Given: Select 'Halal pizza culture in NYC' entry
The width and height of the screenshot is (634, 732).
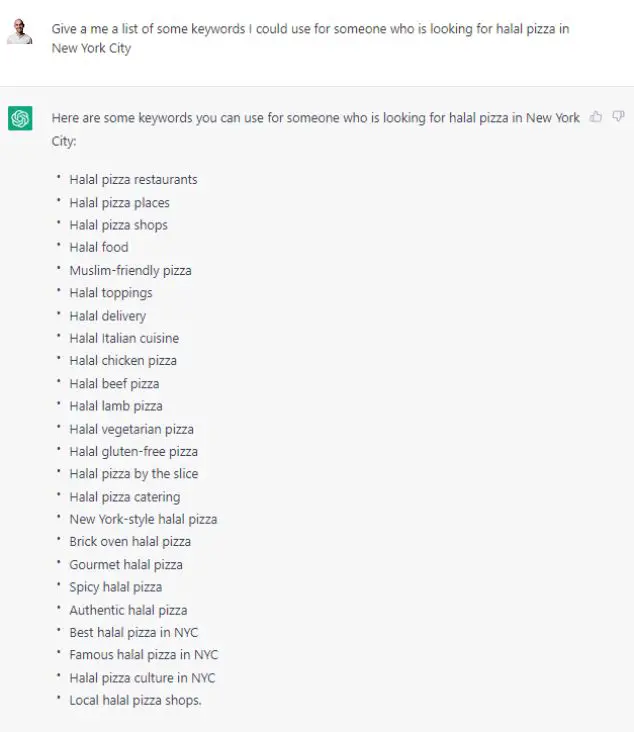Looking at the screenshot, I should [142, 678].
